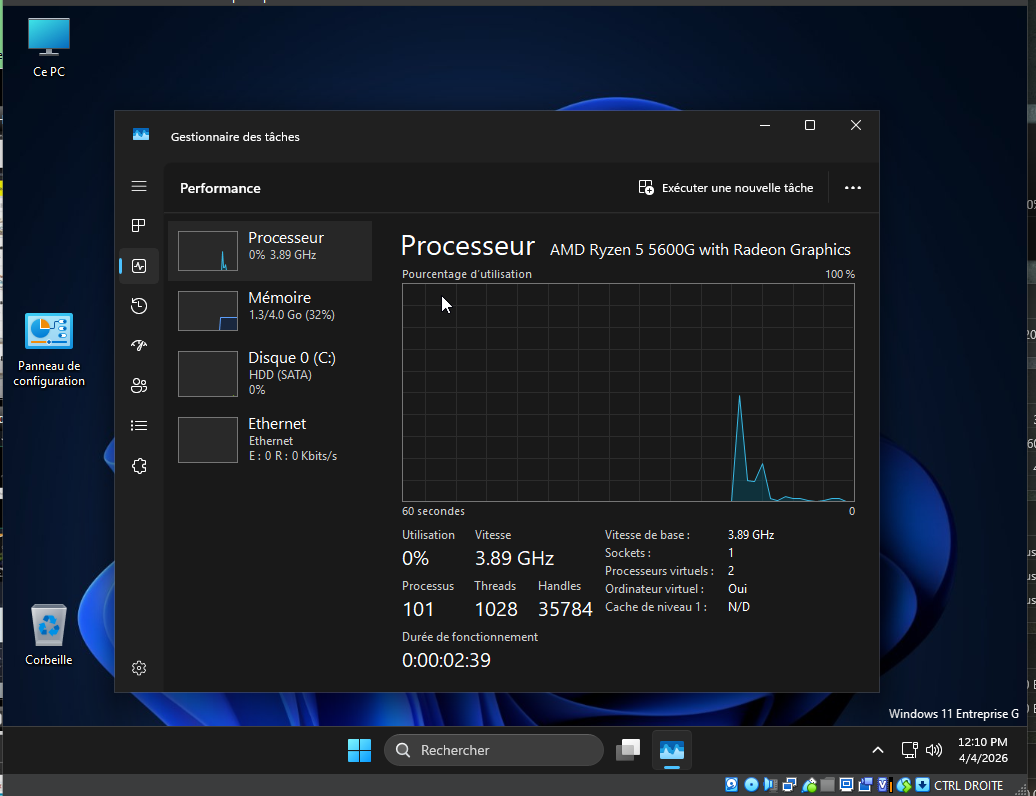This screenshot has height=796, width=1036.
Task: Click VirtualBox audio status icon
Action: 770,785
